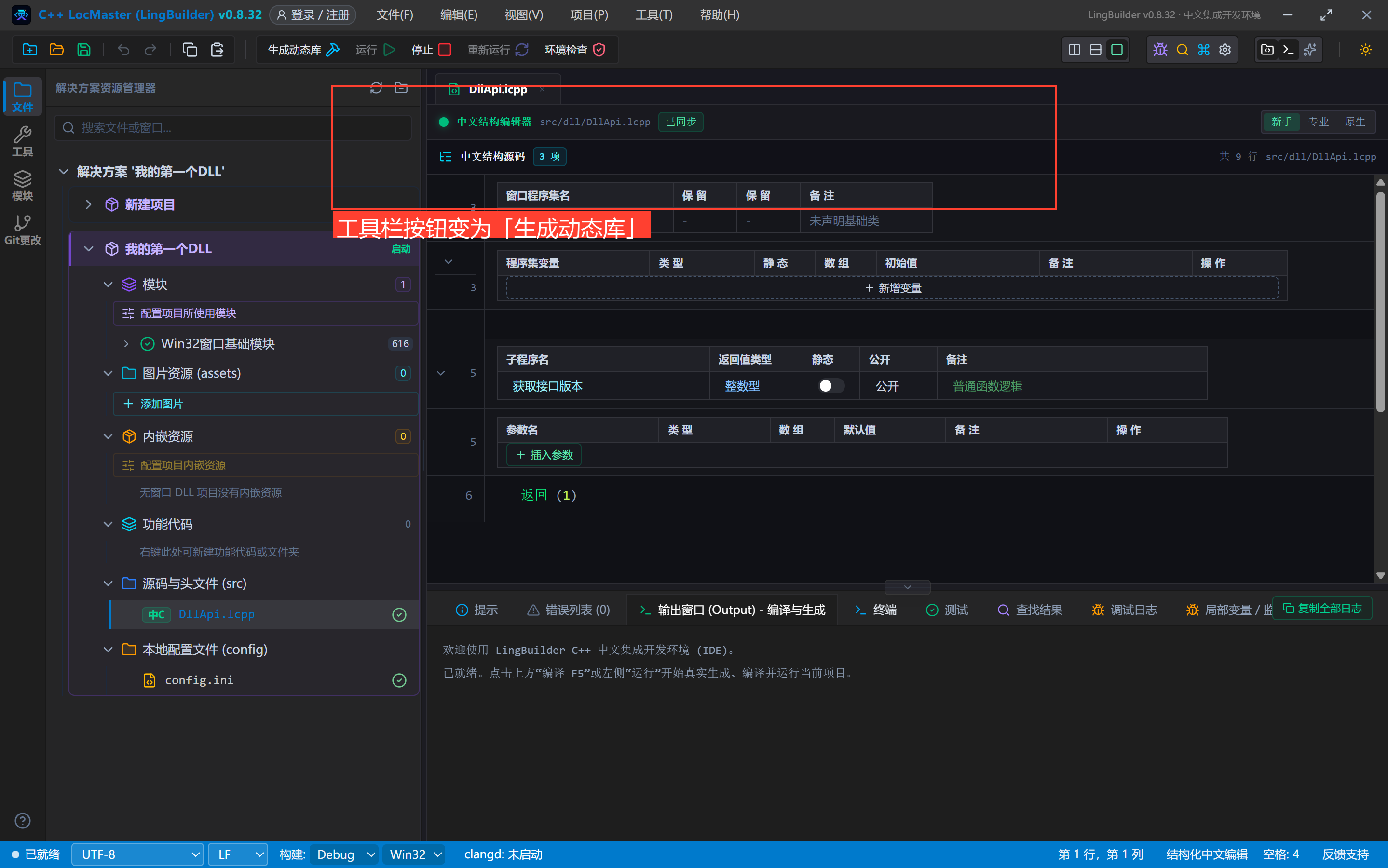Switch theme with the sun icon
The height and width of the screenshot is (868, 1388).
tap(1365, 50)
